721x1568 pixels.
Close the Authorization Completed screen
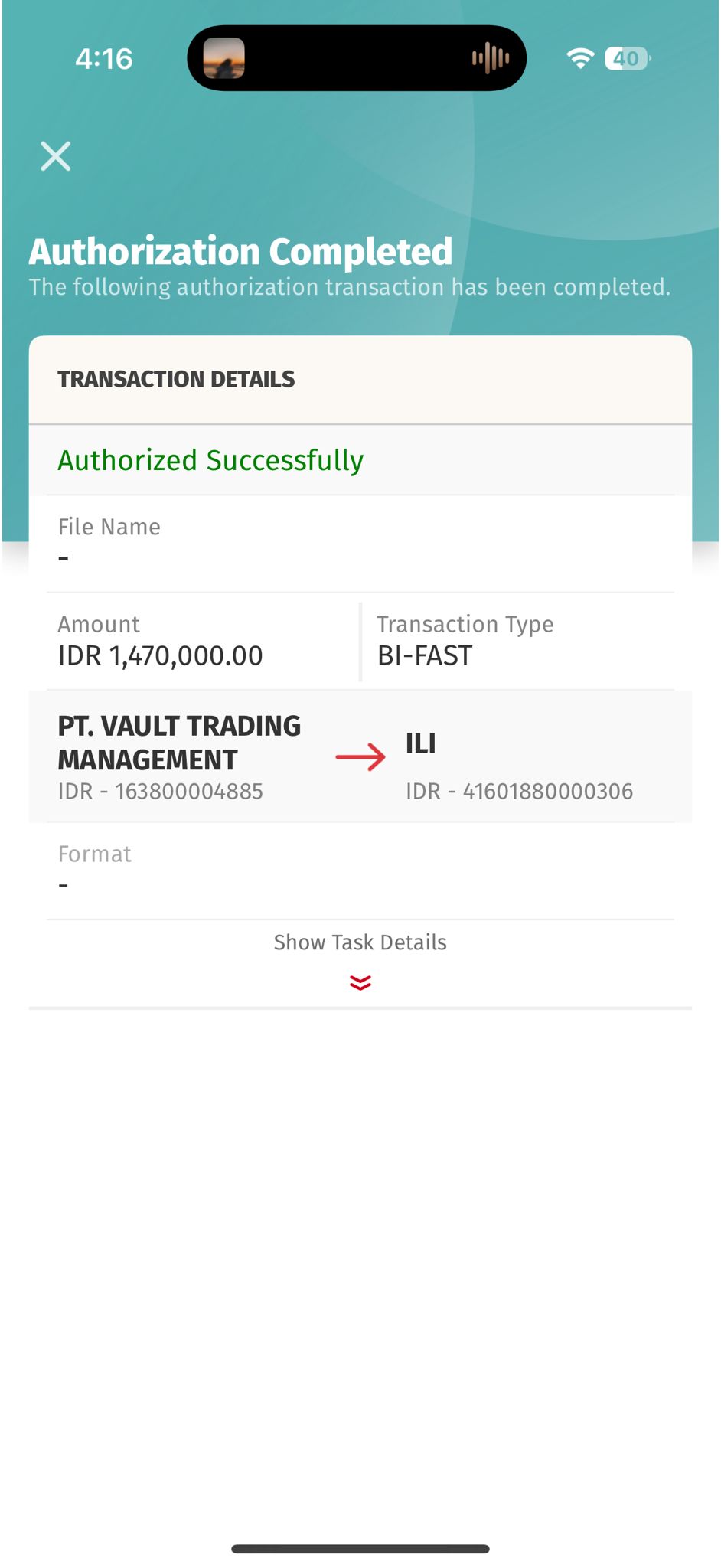[56, 156]
